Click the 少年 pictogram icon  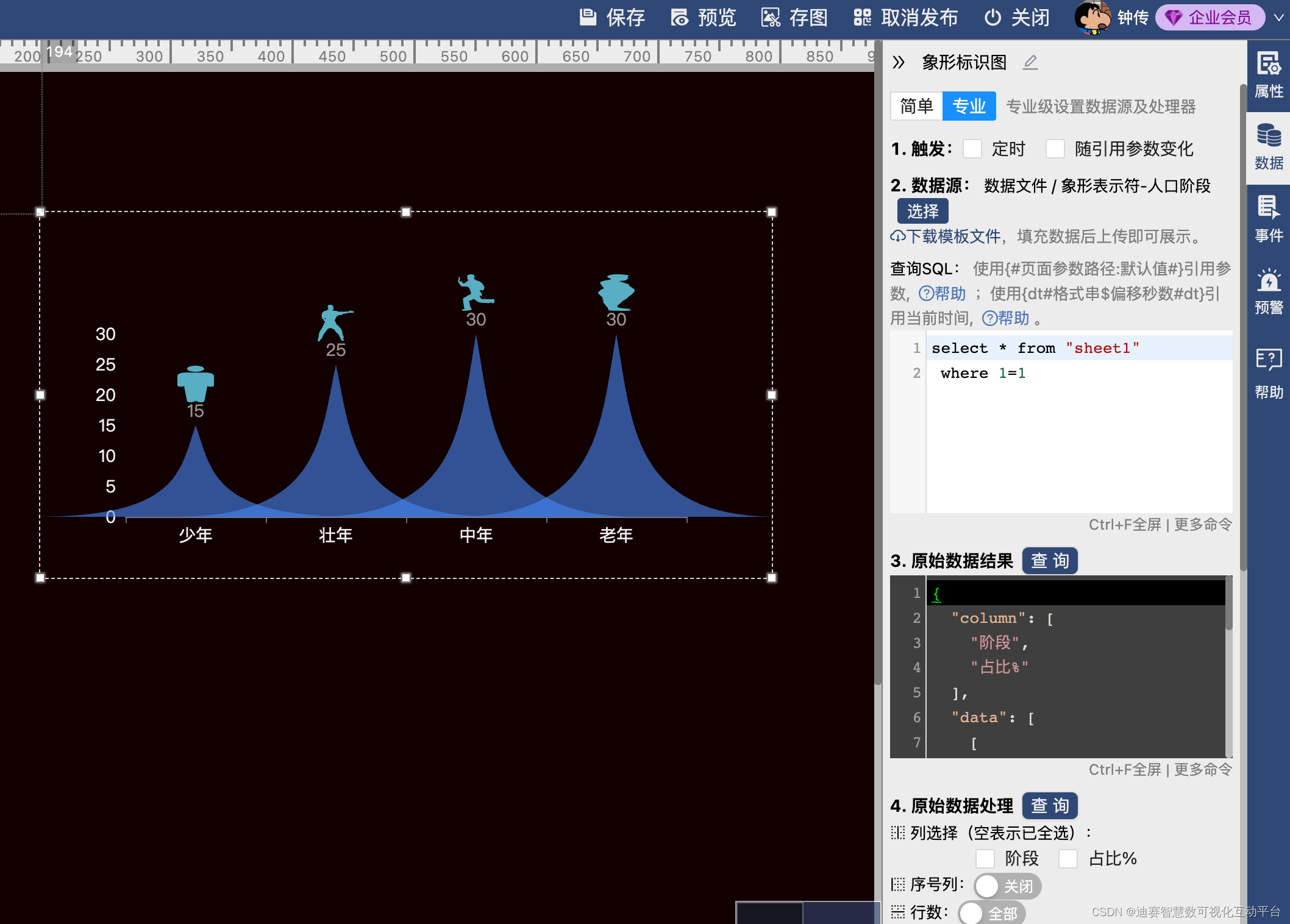tap(196, 383)
